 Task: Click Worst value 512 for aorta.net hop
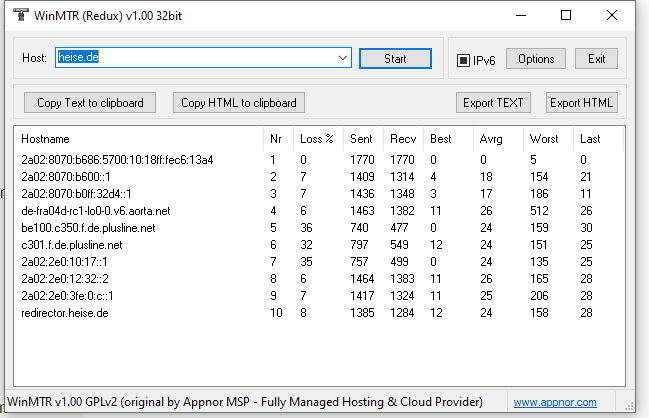539,211
